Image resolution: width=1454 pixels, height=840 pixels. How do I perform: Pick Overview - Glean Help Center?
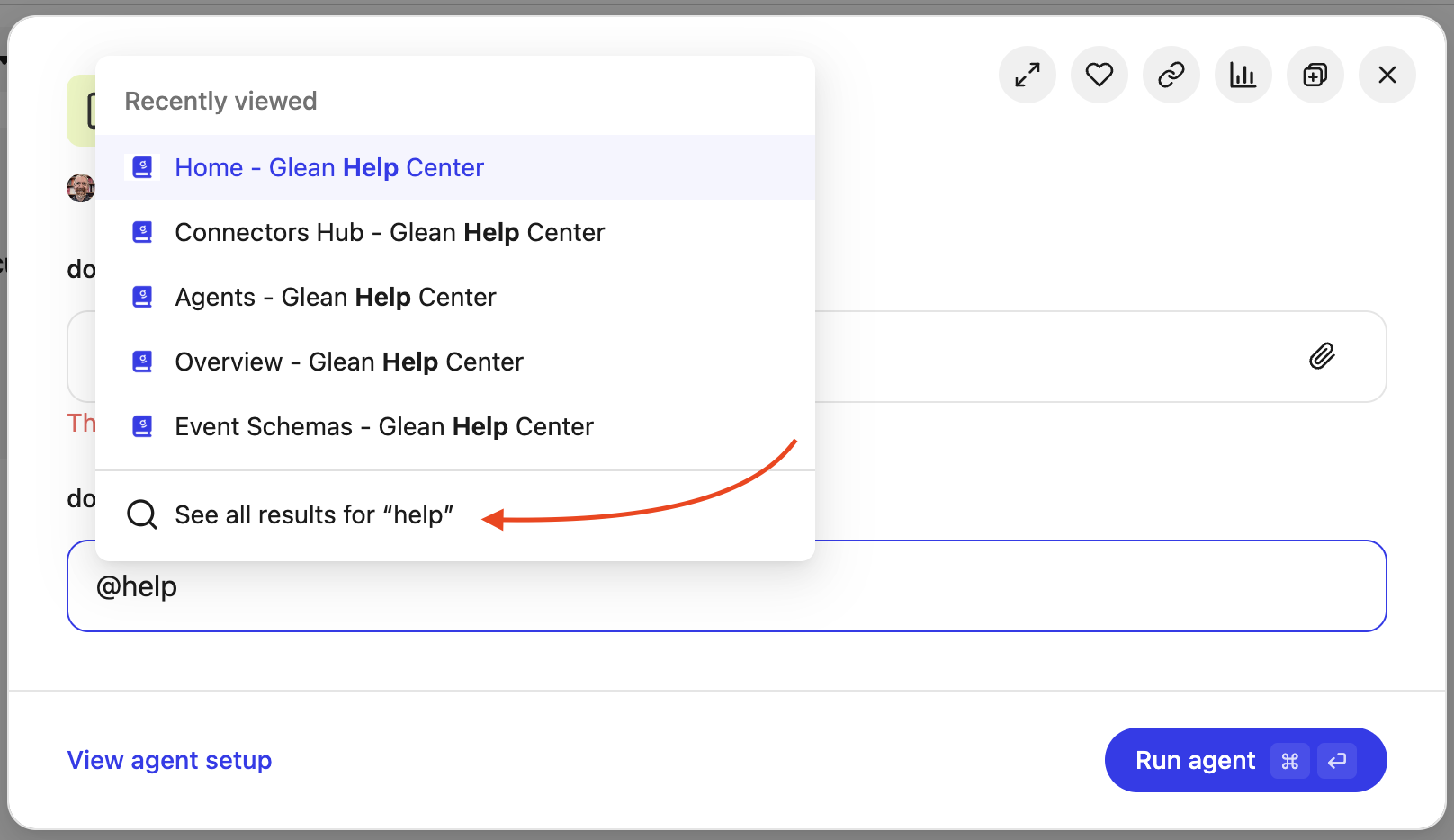pos(455,362)
